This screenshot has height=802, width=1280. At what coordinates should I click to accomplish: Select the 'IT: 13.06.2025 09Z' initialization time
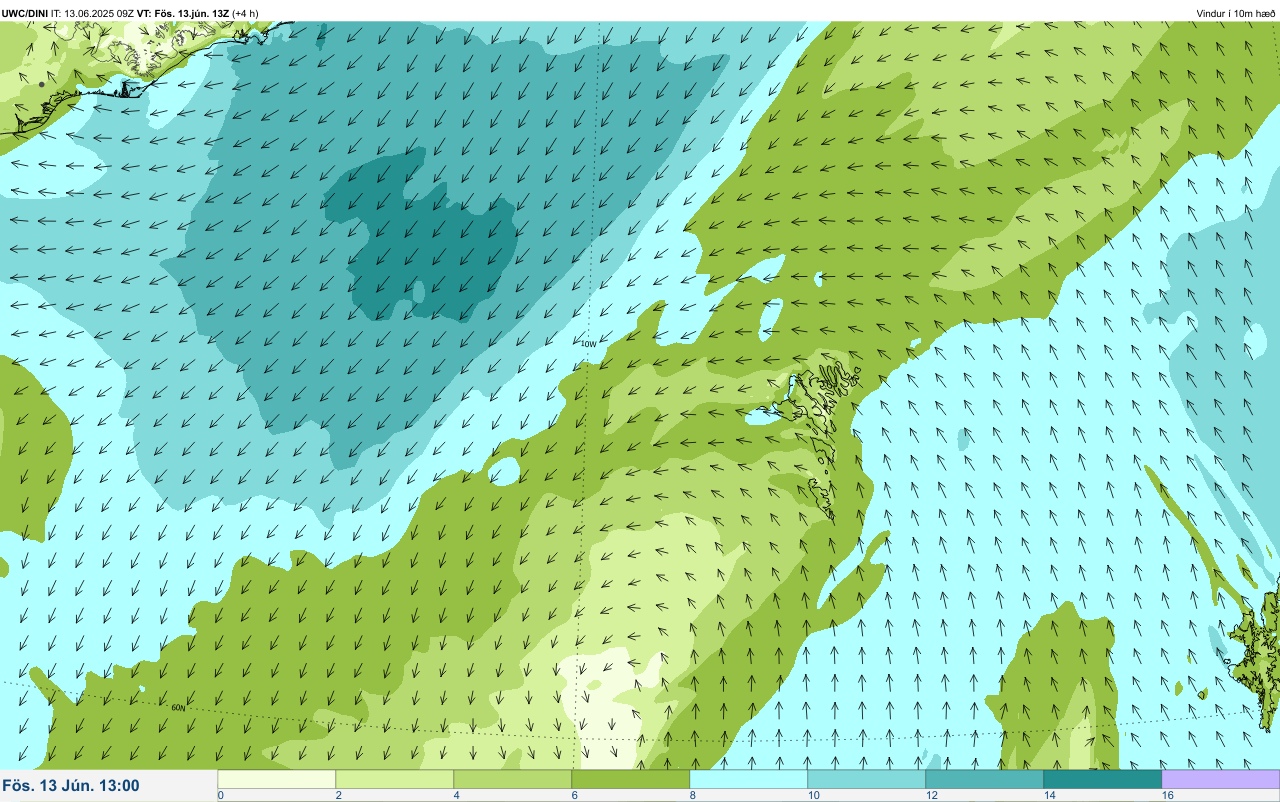coord(93,13)
